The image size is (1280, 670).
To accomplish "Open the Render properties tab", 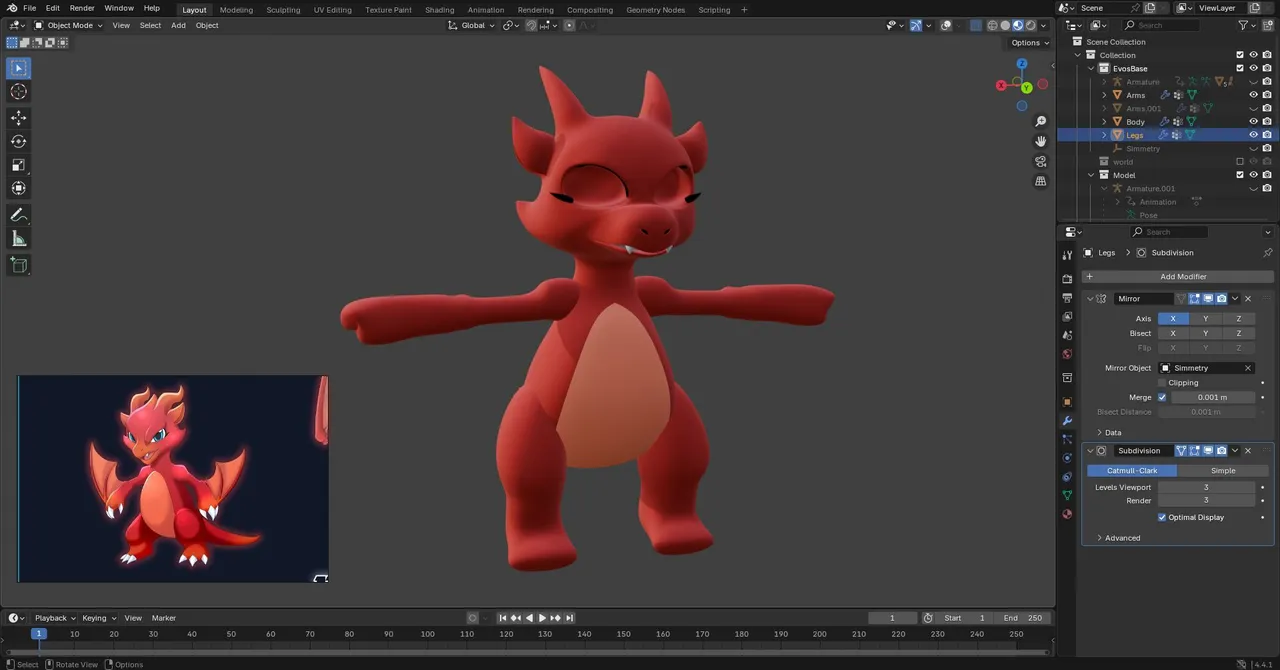I will pyautogui.click(x=1067, y=279).
